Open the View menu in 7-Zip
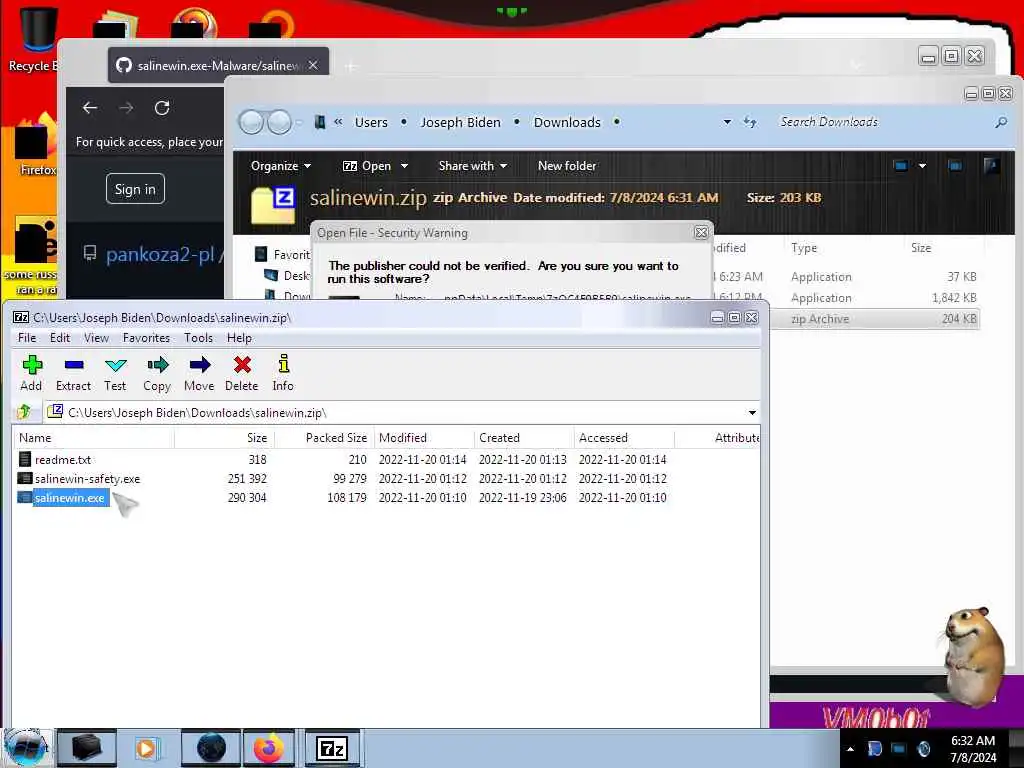 96,338
